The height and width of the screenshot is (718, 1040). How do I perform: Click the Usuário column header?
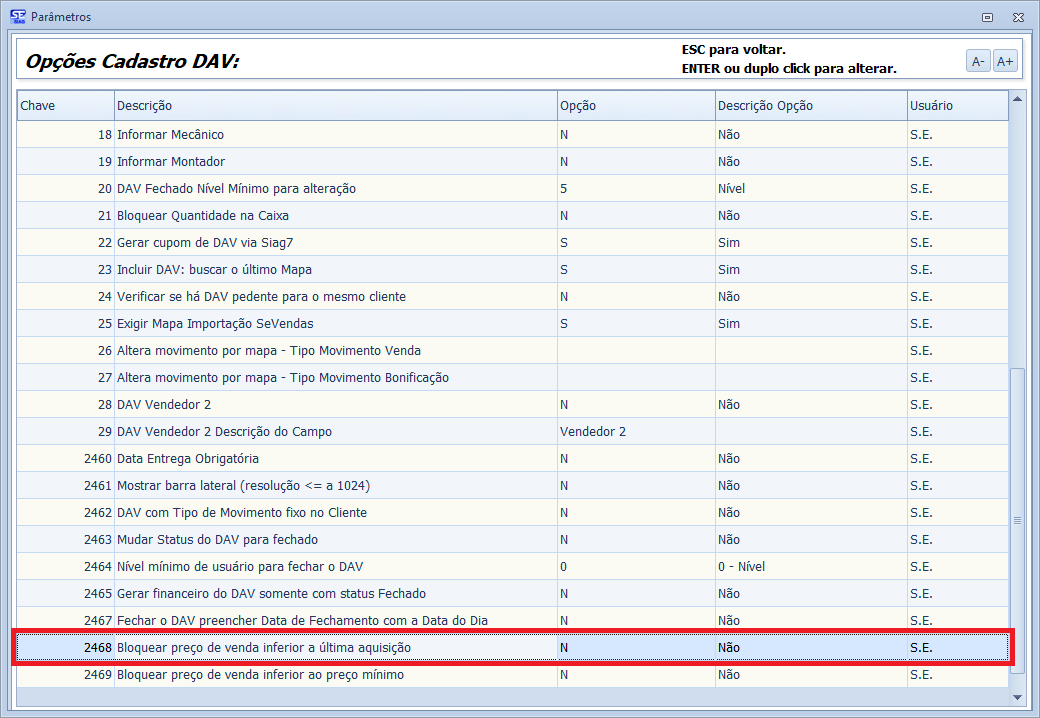[956, 106]
